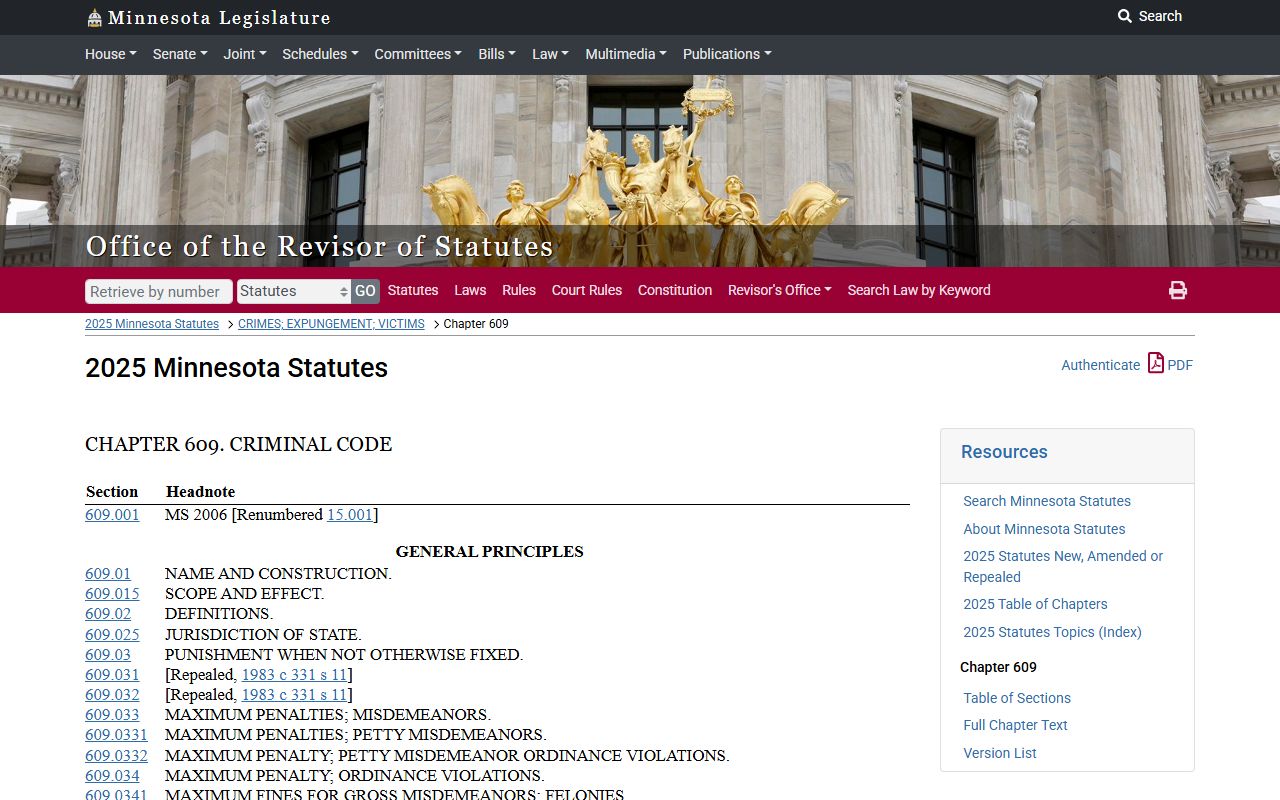The height and width of the screenshot is (800, 1280).
Task: Open Search Minnesota Statutes resource
Action: coord(1047,501)
